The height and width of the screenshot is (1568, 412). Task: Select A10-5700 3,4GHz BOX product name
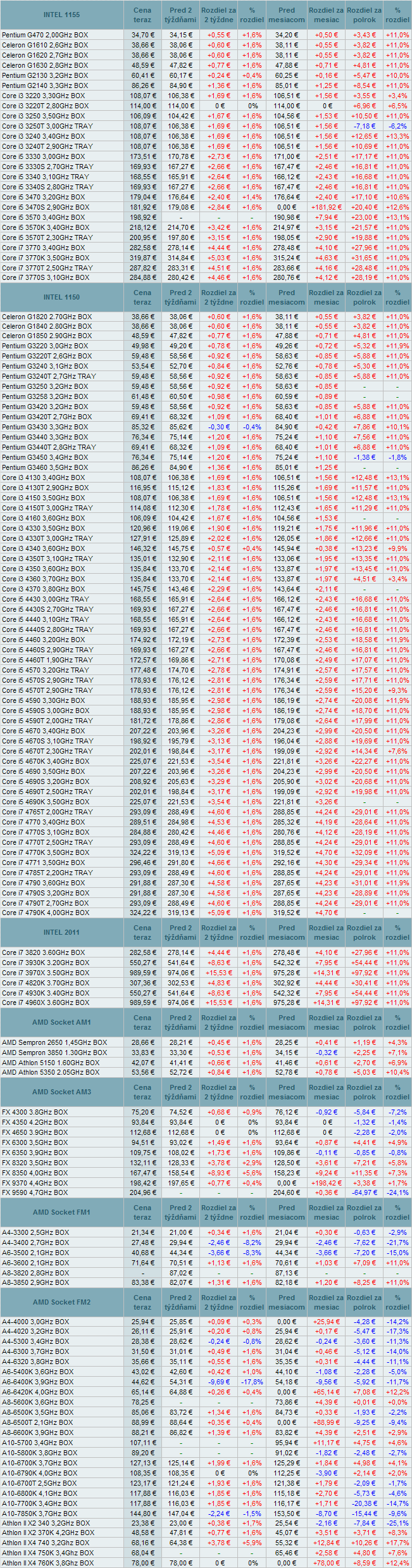(38, 1443)
